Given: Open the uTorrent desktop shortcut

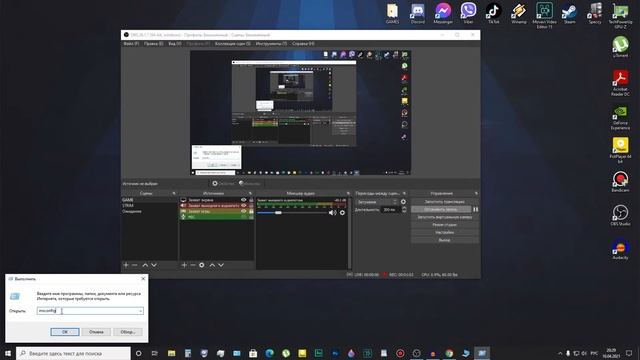Looking at the screenshot, I should pyautogui.click(x=620, y=47).
